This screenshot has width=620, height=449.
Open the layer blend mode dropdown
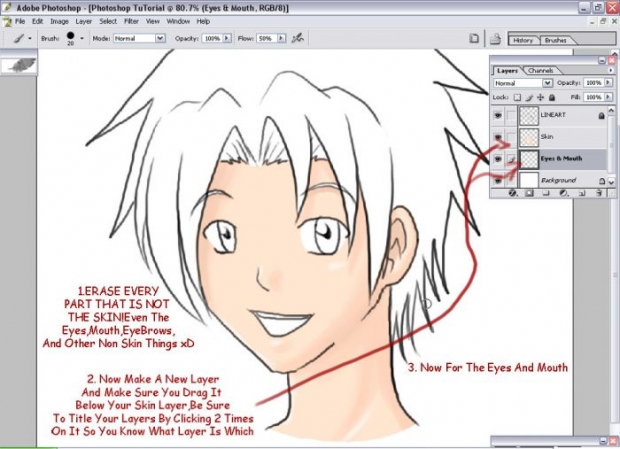point(547,83)
